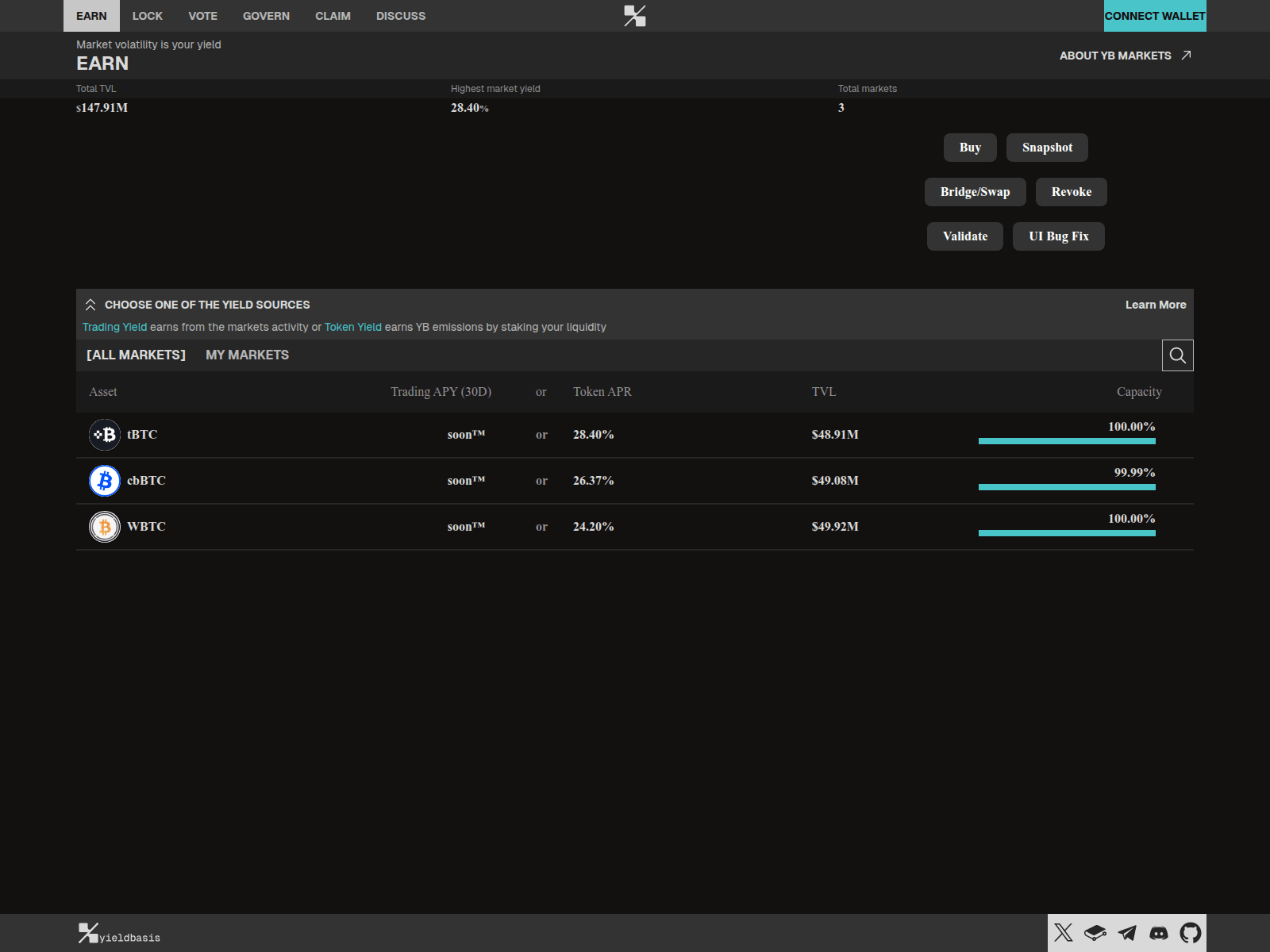
Task: Select the cbBTC market name
Action: coord(146,481)
